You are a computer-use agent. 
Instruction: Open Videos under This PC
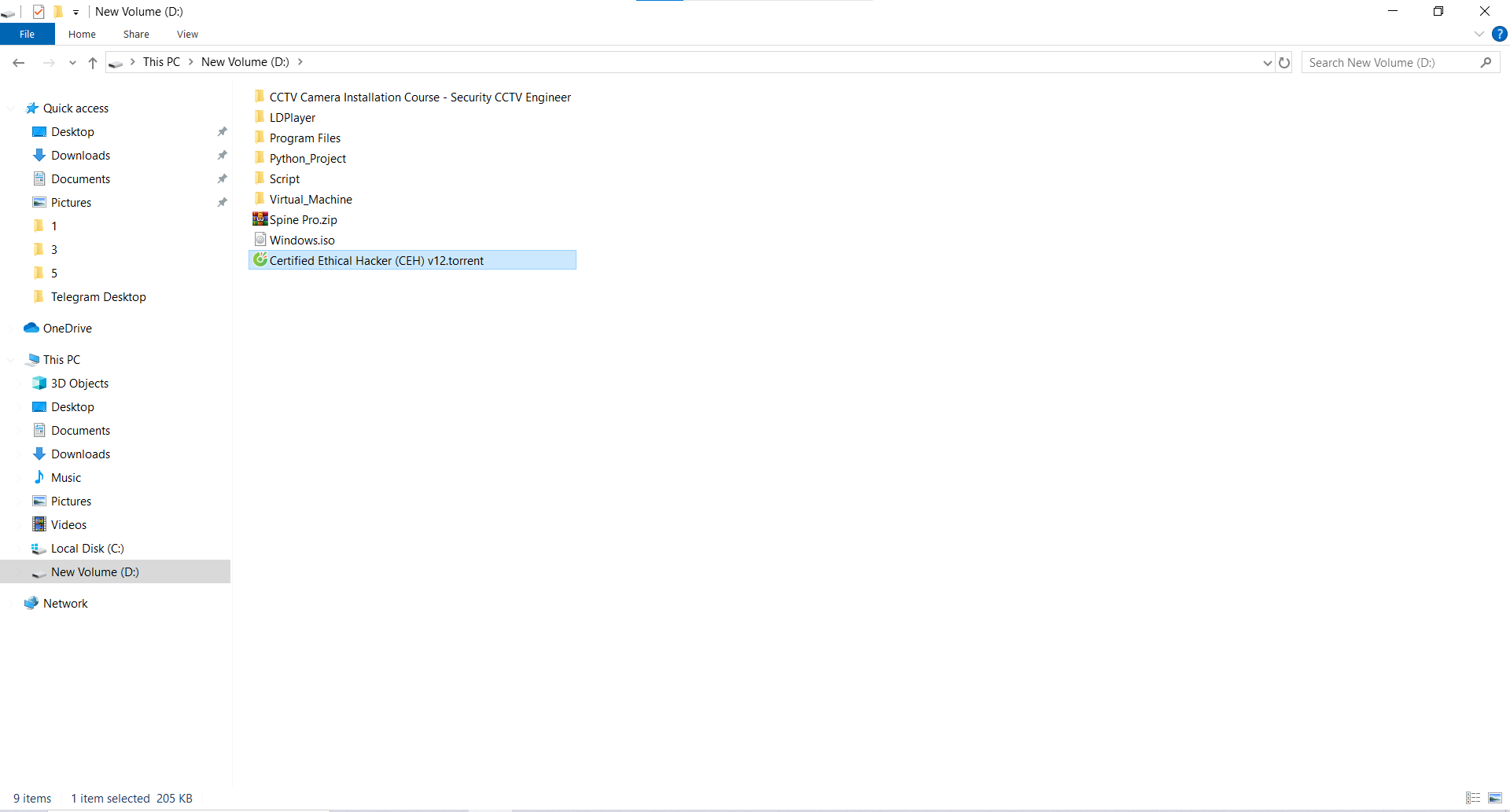(68, 524)
